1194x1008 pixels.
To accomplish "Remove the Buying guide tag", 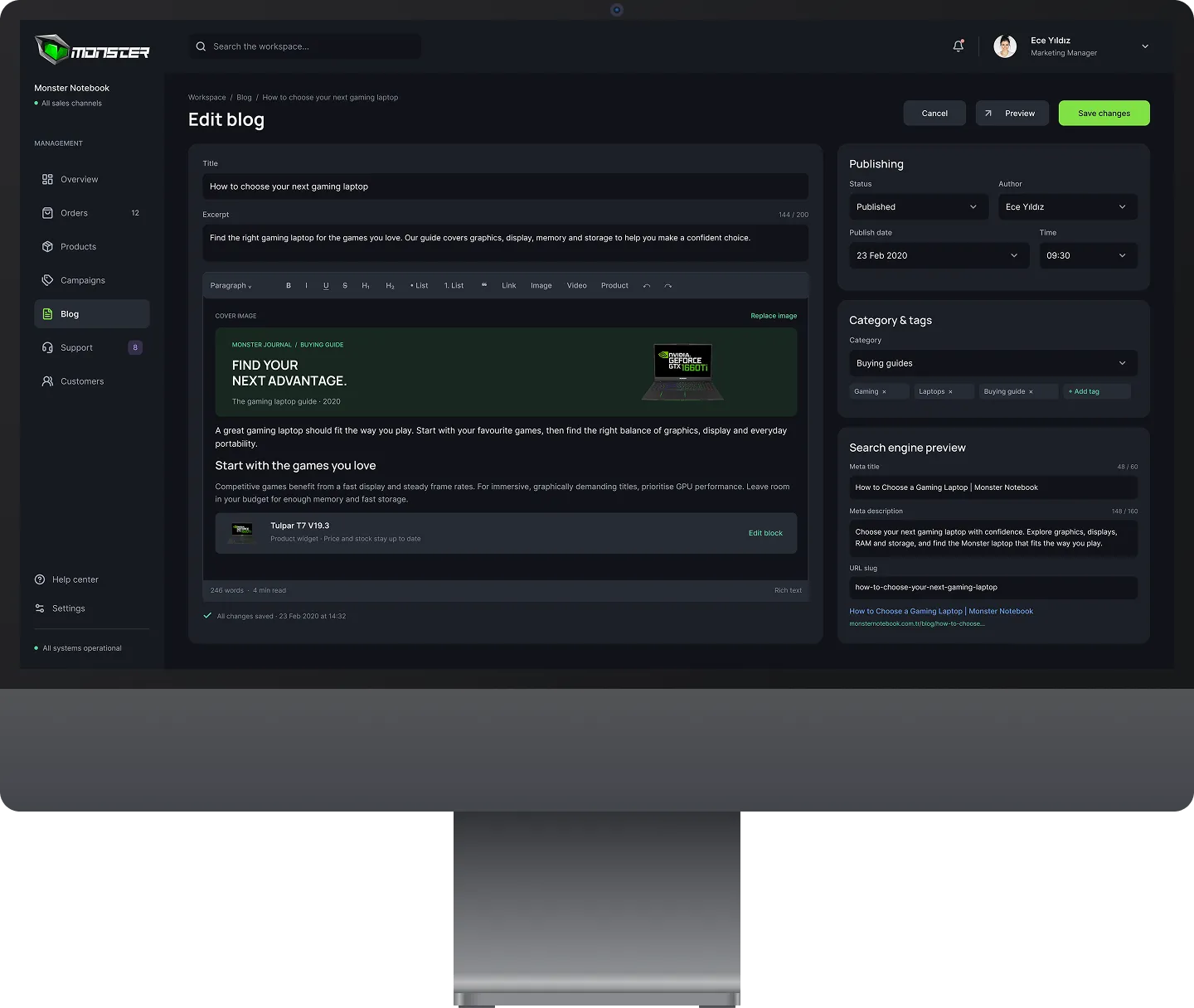I will point(1031,392).
